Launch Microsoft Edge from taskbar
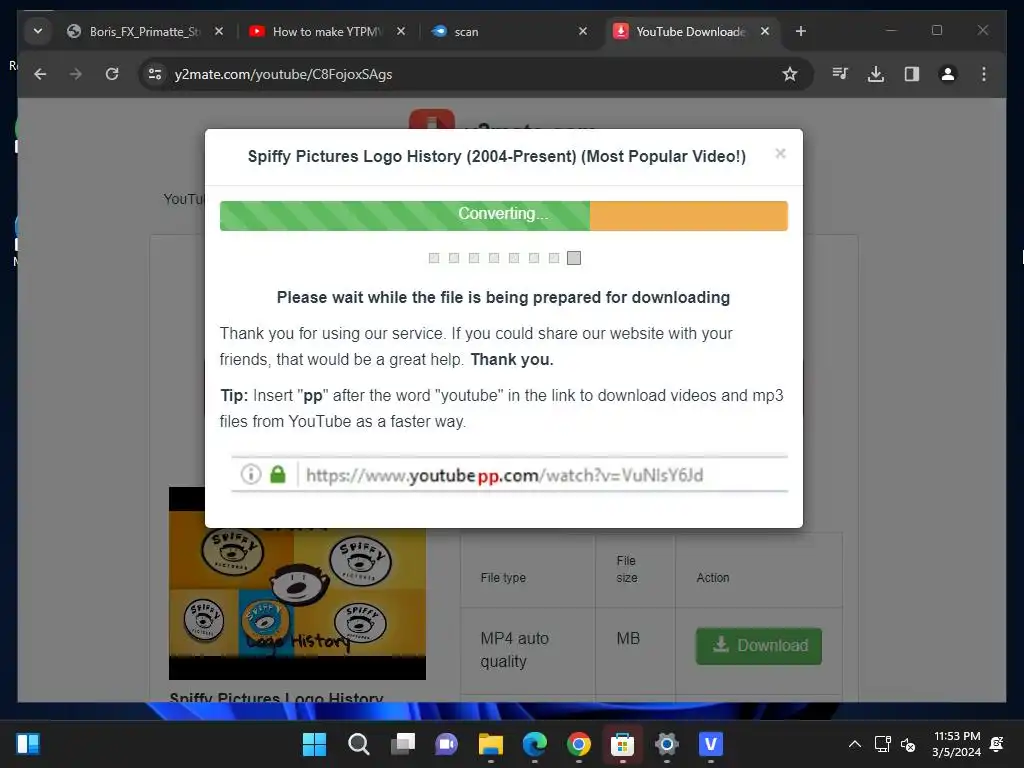 point(535,744)
